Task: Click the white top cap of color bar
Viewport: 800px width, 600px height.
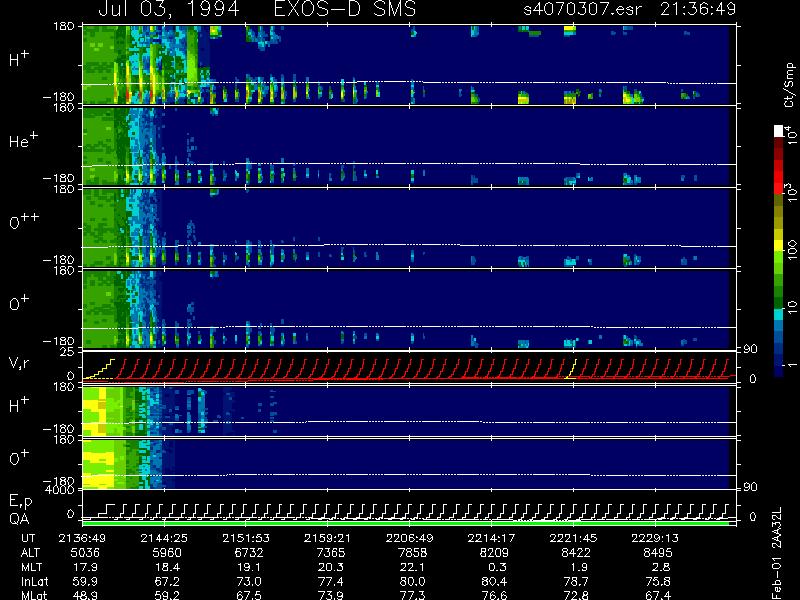Action: 779,131
